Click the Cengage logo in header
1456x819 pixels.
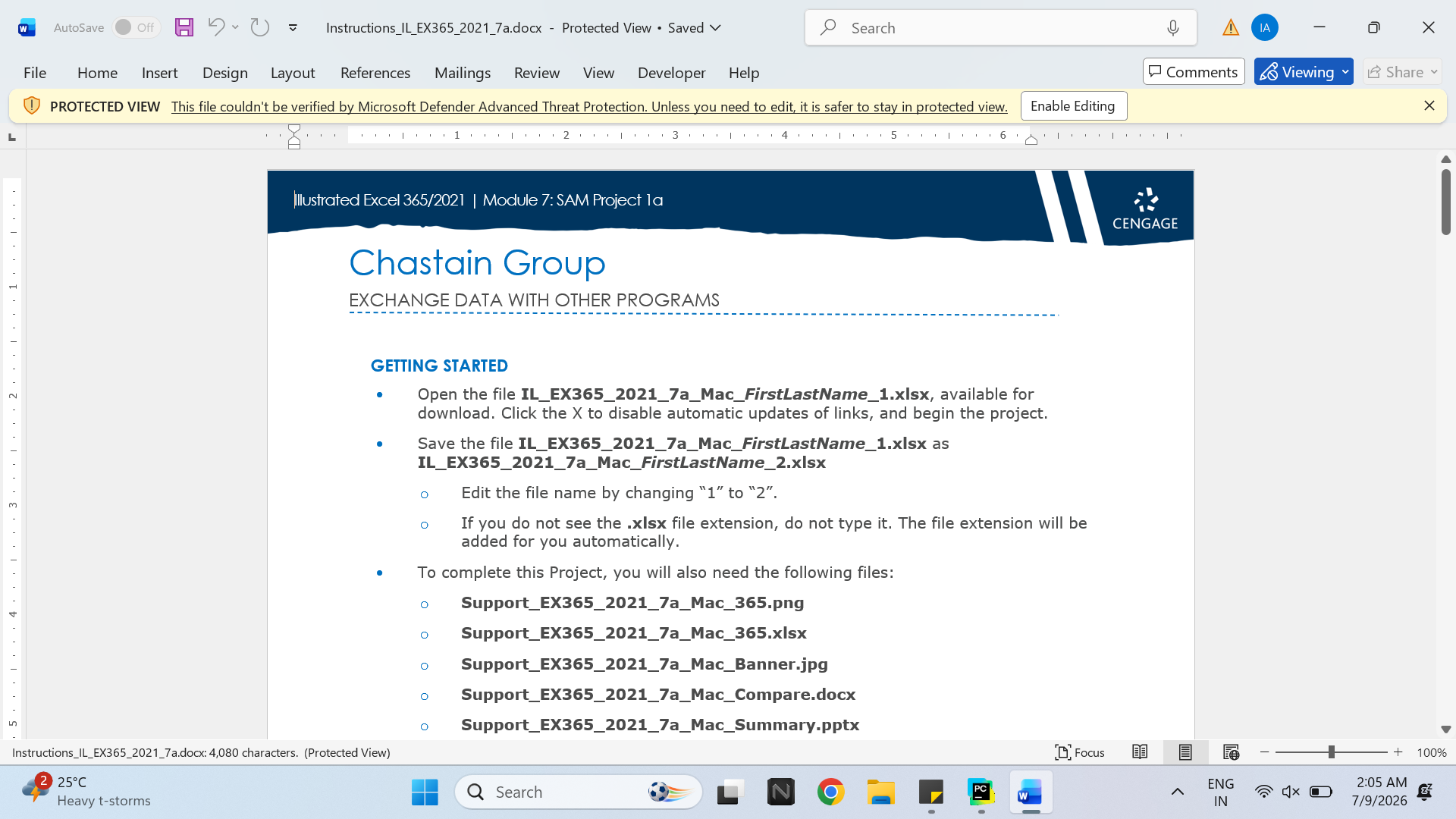(1145, 209)
